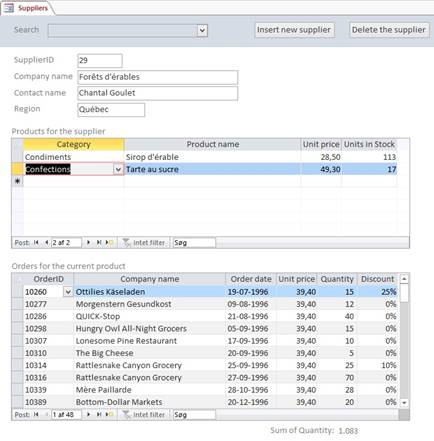Click the Company name field Forêts d'érables
The image size is (434, 441).
(157, 77)
